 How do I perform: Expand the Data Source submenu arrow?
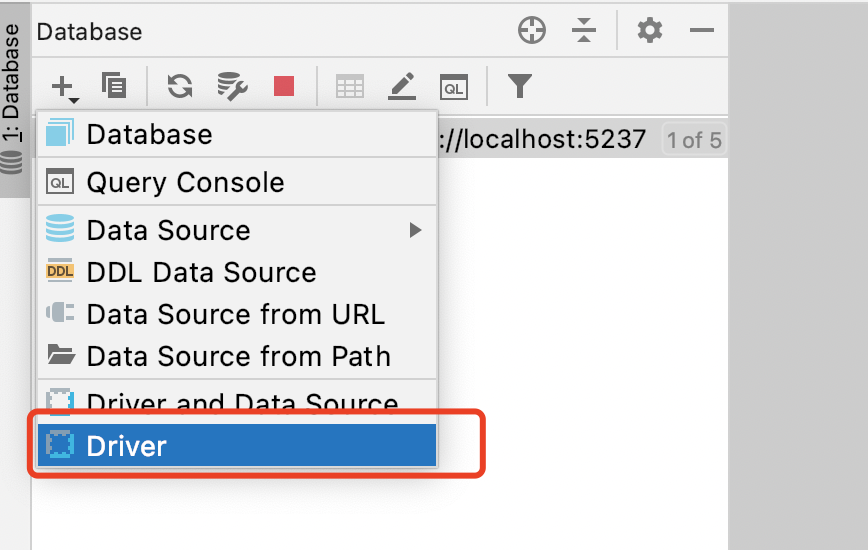click(415, 230)
